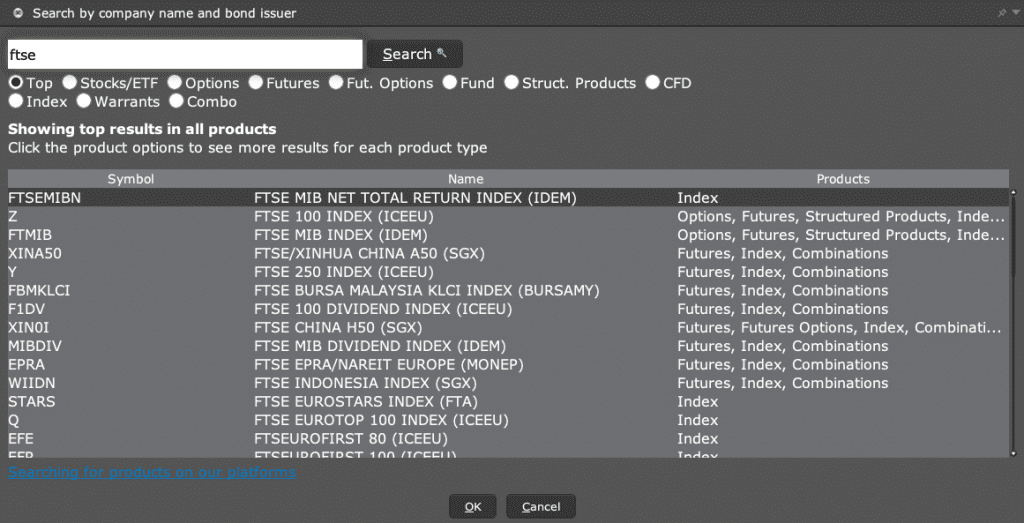Select the FTSEMIBN result row
This screenshot has width=1024, height=523.
[508, 198]
